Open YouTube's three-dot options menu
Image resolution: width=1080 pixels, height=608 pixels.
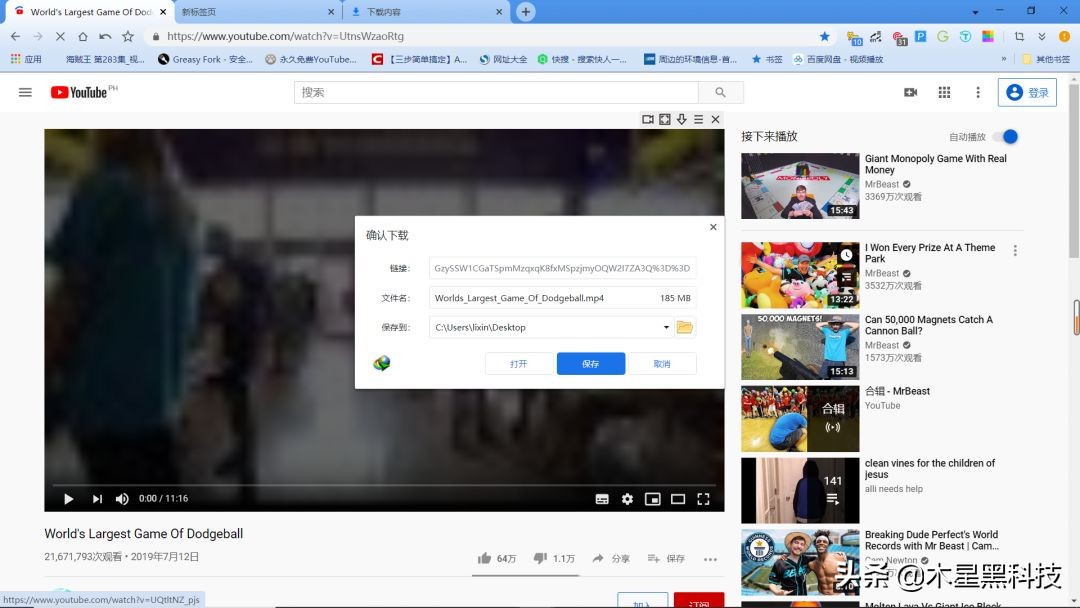[978, 92]
